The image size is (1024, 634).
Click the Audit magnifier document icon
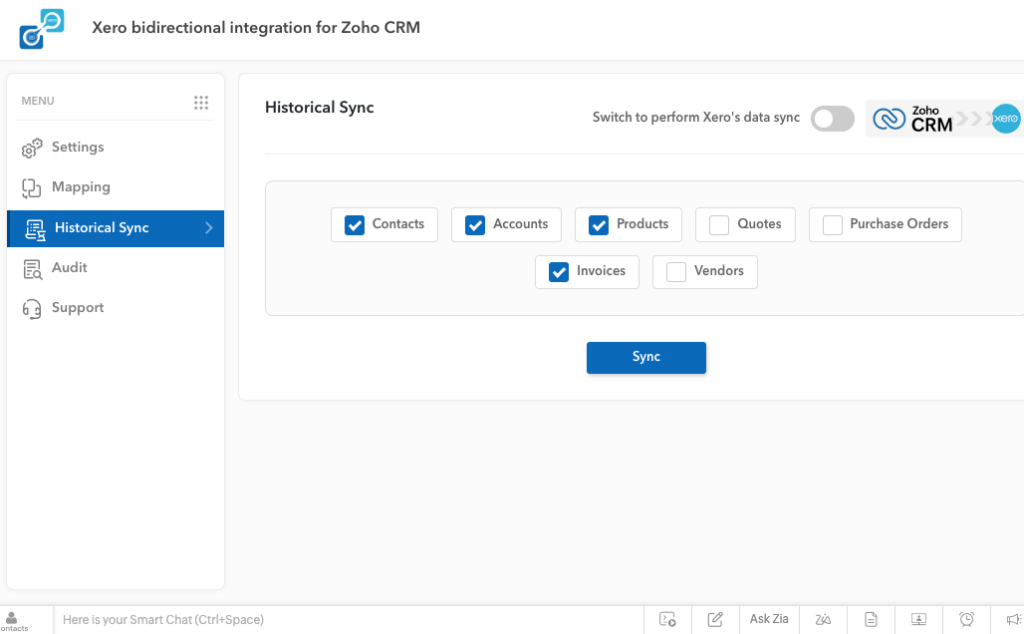point(32,269)
